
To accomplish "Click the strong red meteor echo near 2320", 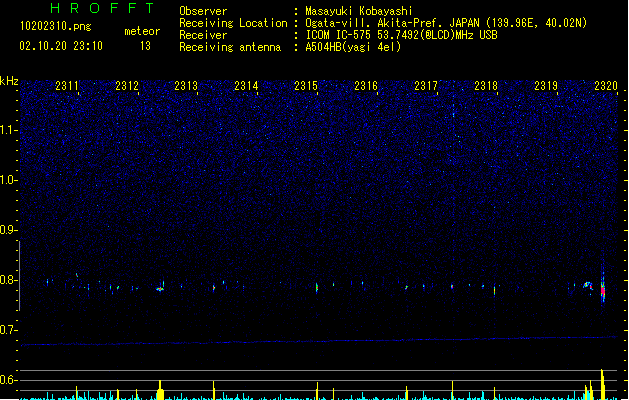I will click(603, 290).
